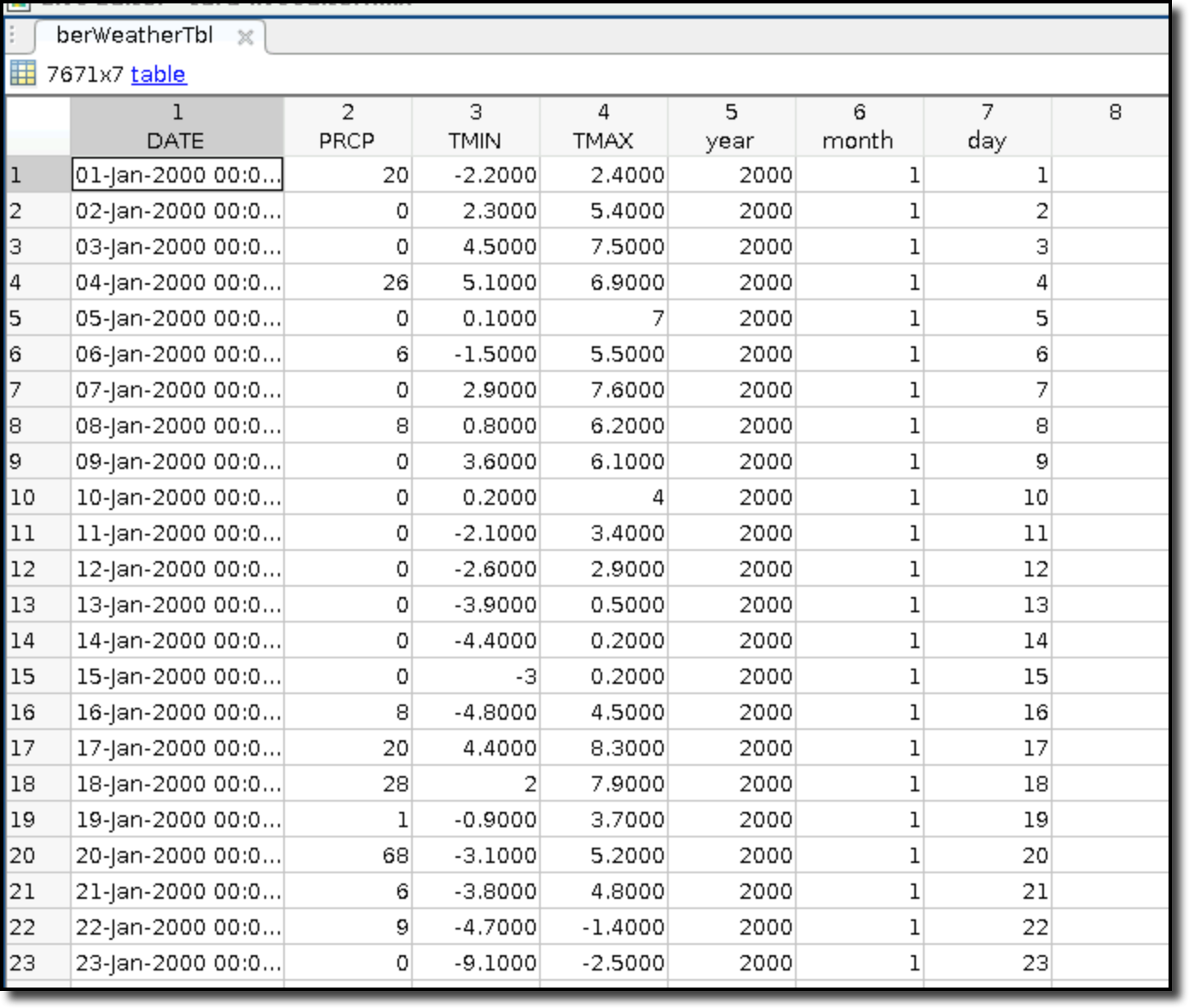Select row header 1
The width and height of the screenshot is (1189, 1008).
38,175
